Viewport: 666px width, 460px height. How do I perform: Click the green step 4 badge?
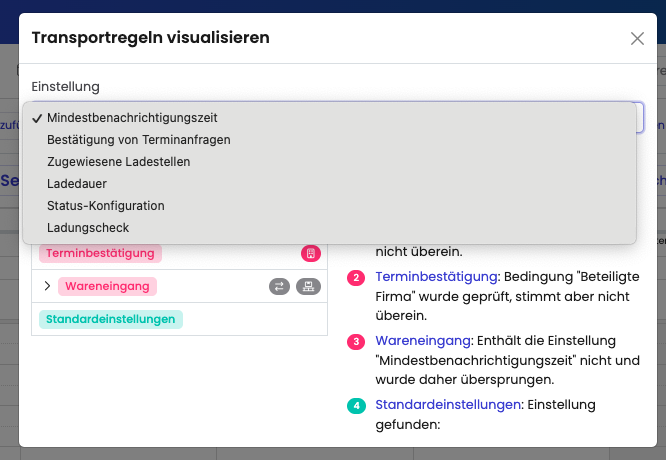pyautogui.click(x=355, y=405)
